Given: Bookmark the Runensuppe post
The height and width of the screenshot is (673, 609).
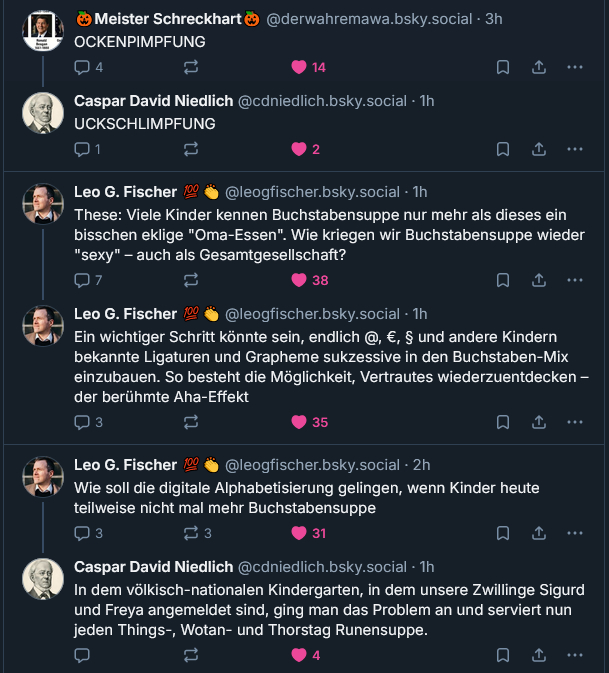Looking at the screenshot, I should tap(503, 655).
